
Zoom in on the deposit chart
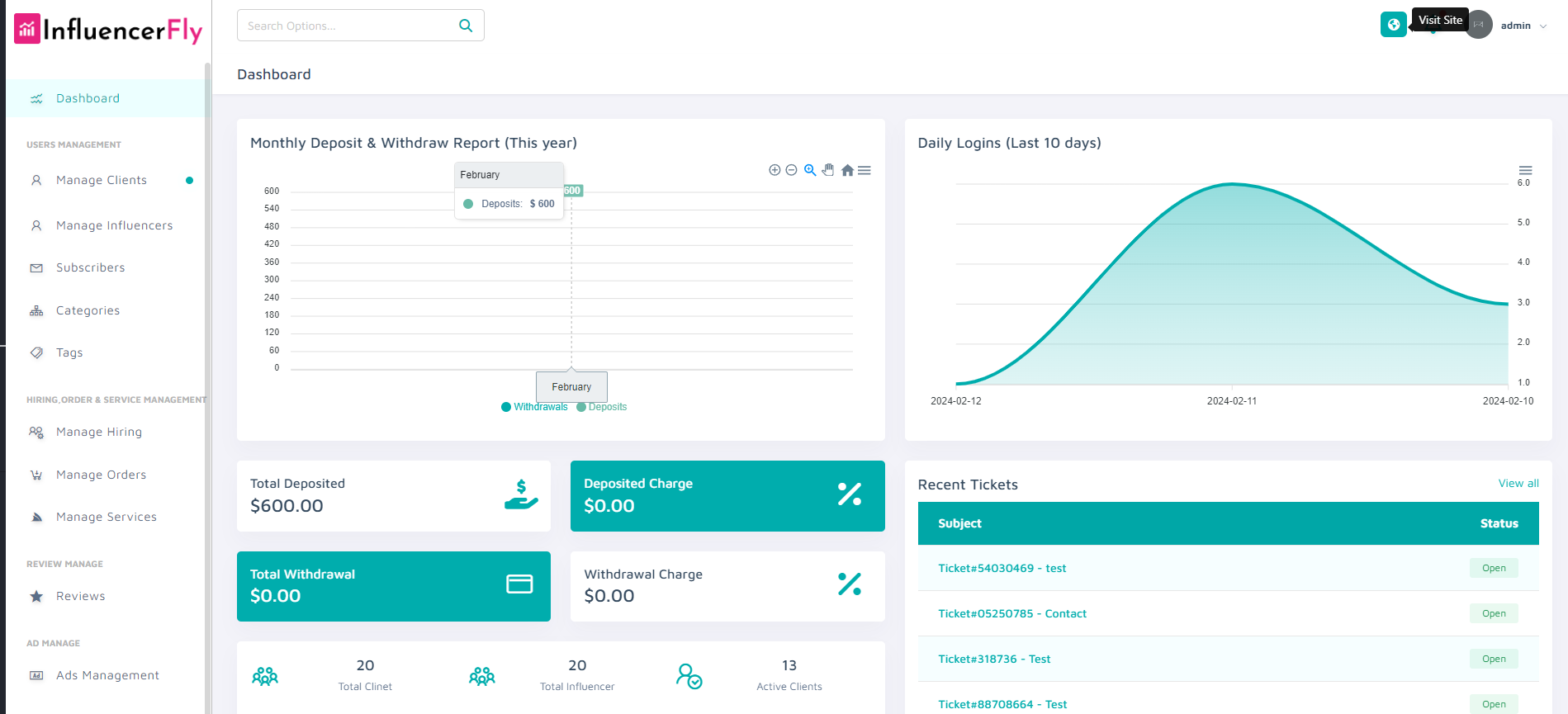pos(775,170)
